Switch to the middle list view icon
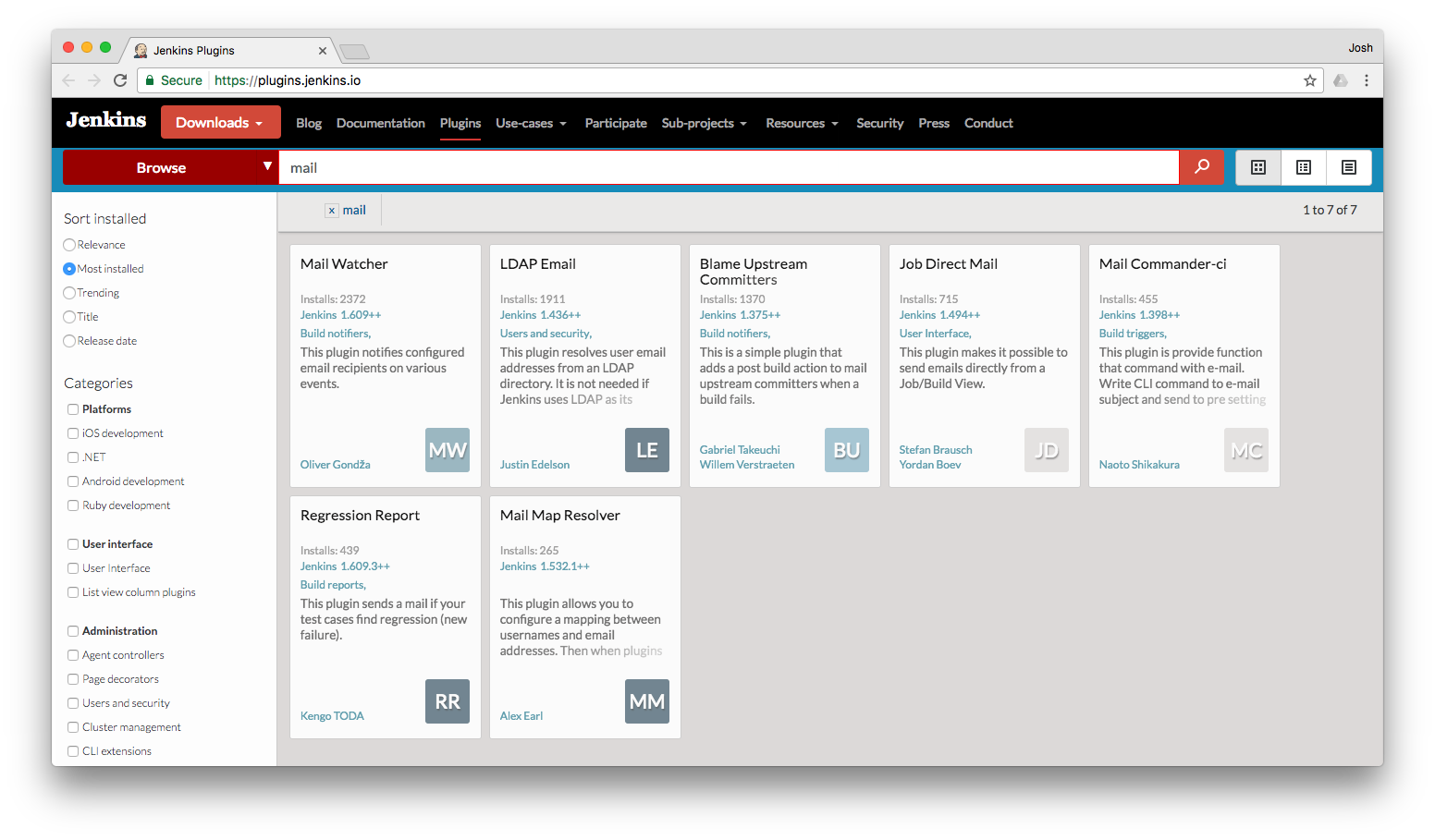1435x840 pixels. point(1304,167)
